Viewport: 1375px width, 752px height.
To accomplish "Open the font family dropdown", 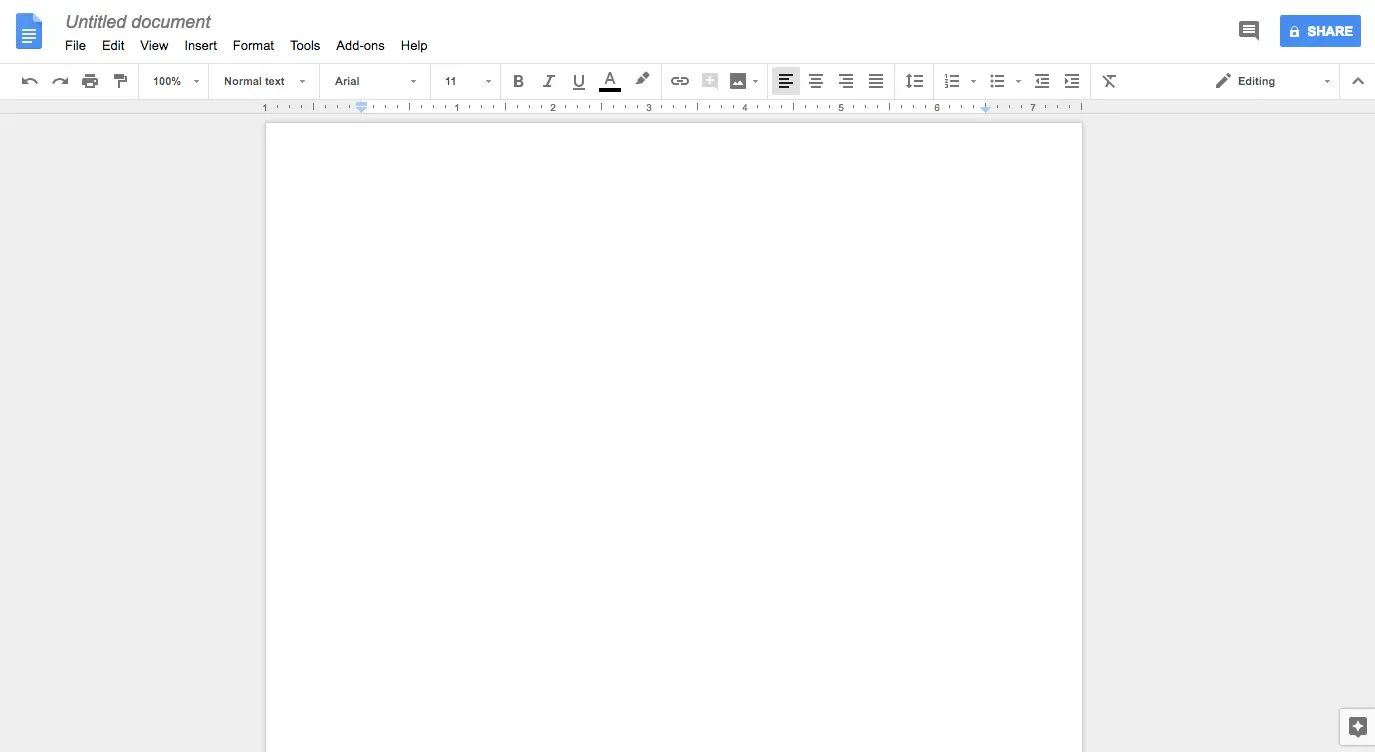I will [374, 81].
